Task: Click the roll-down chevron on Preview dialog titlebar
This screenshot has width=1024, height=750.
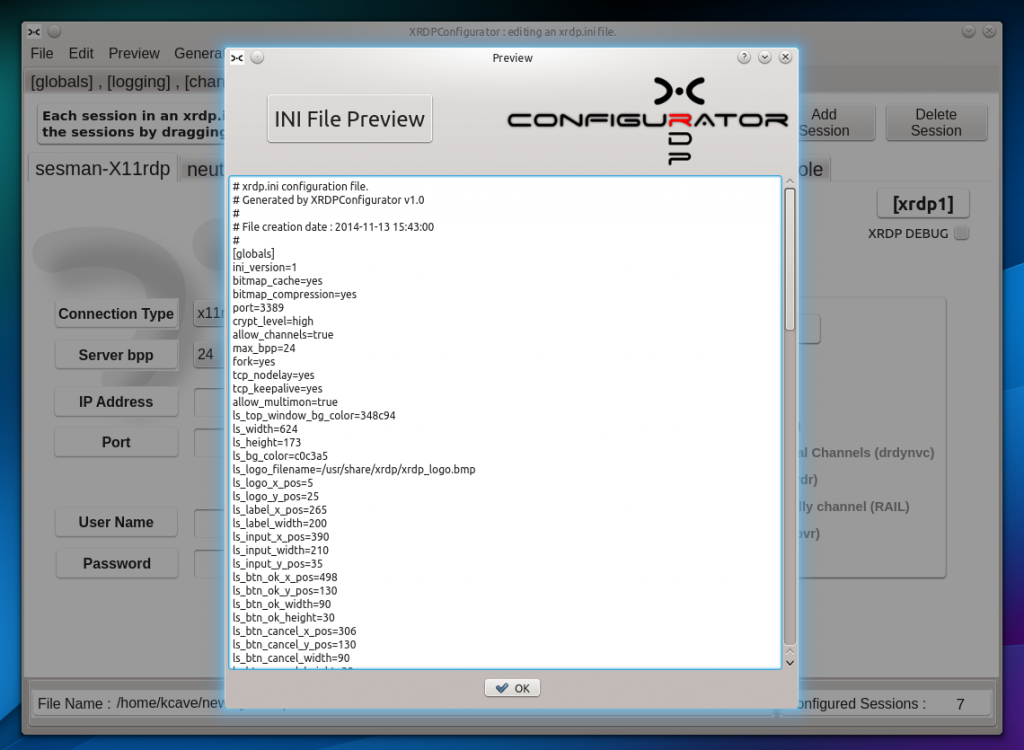Action: tap(764, 58)
